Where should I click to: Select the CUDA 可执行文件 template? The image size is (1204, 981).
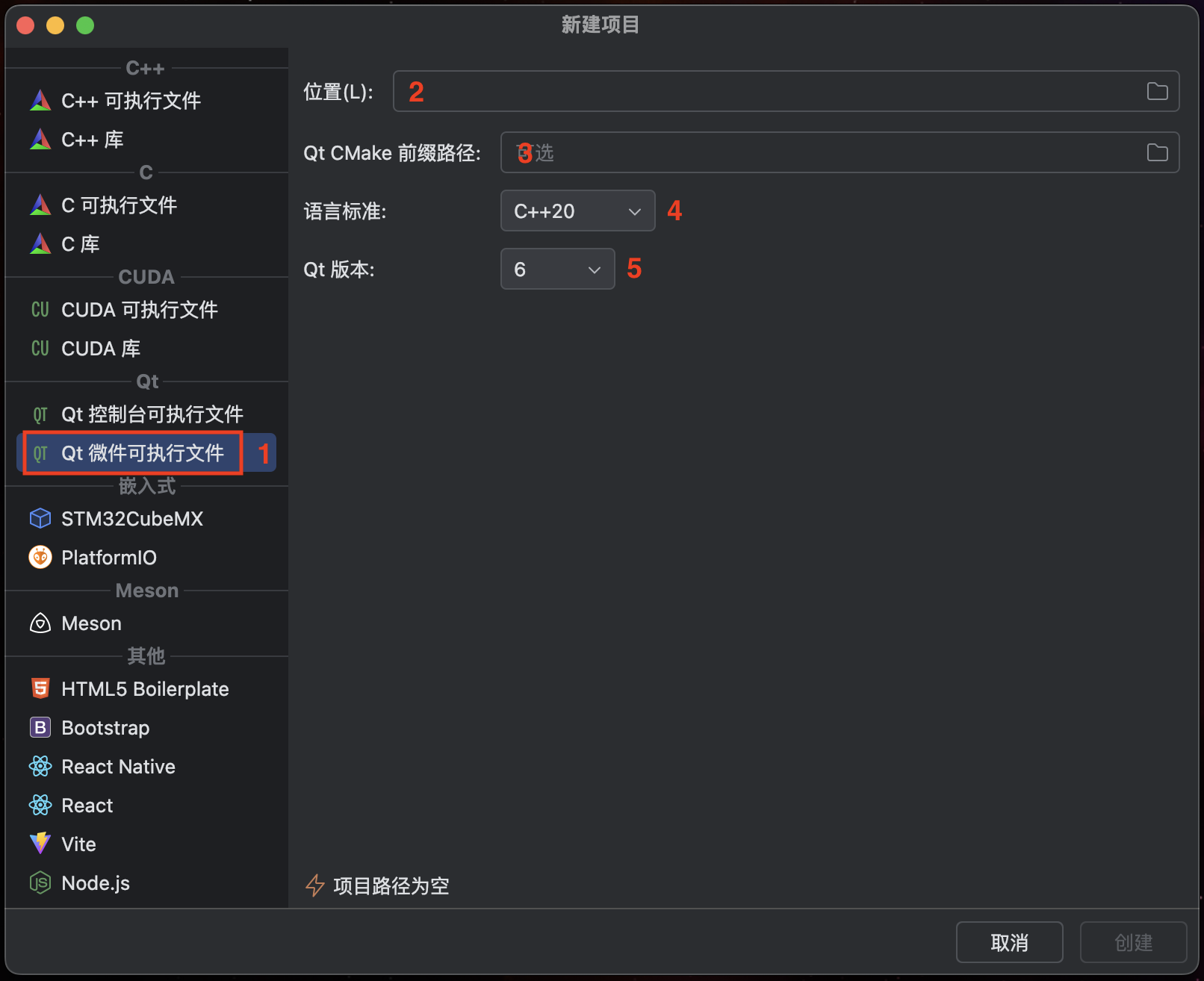139,309
